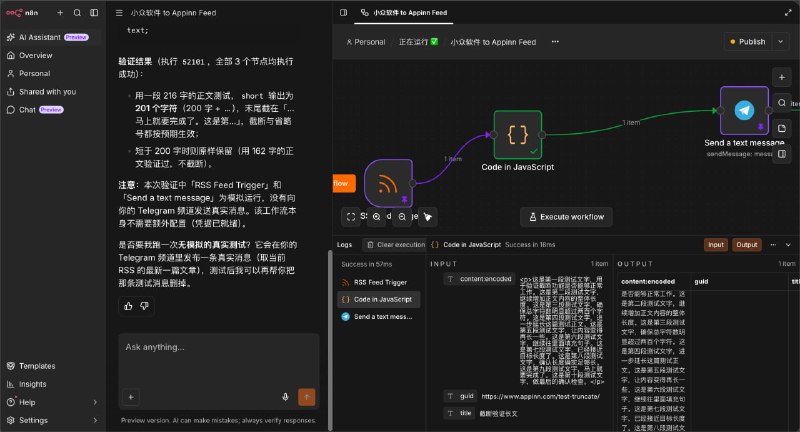Click the tidy up workflow broom icon
800x432 pixels.
coord(428,217)
